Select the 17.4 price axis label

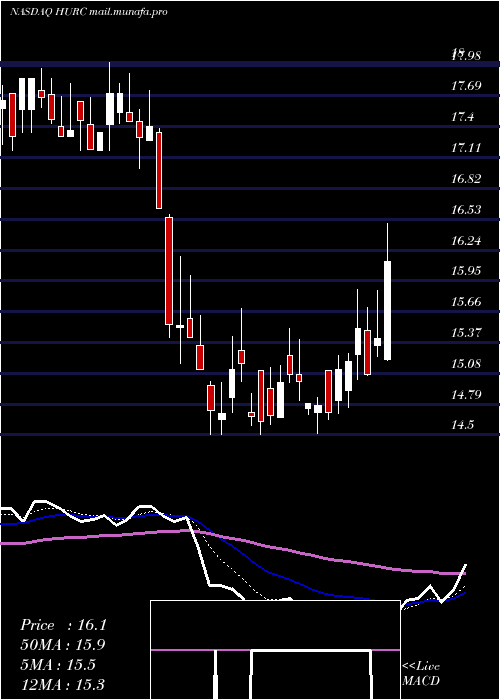[463, 117]
